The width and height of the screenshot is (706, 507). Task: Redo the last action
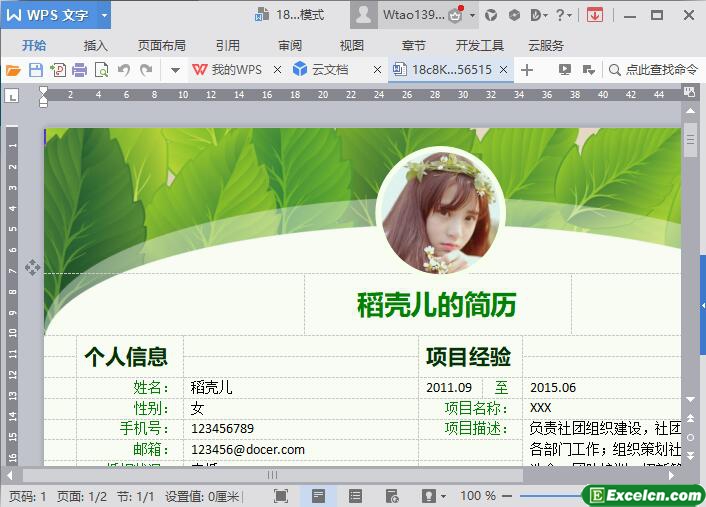point(146,70)
